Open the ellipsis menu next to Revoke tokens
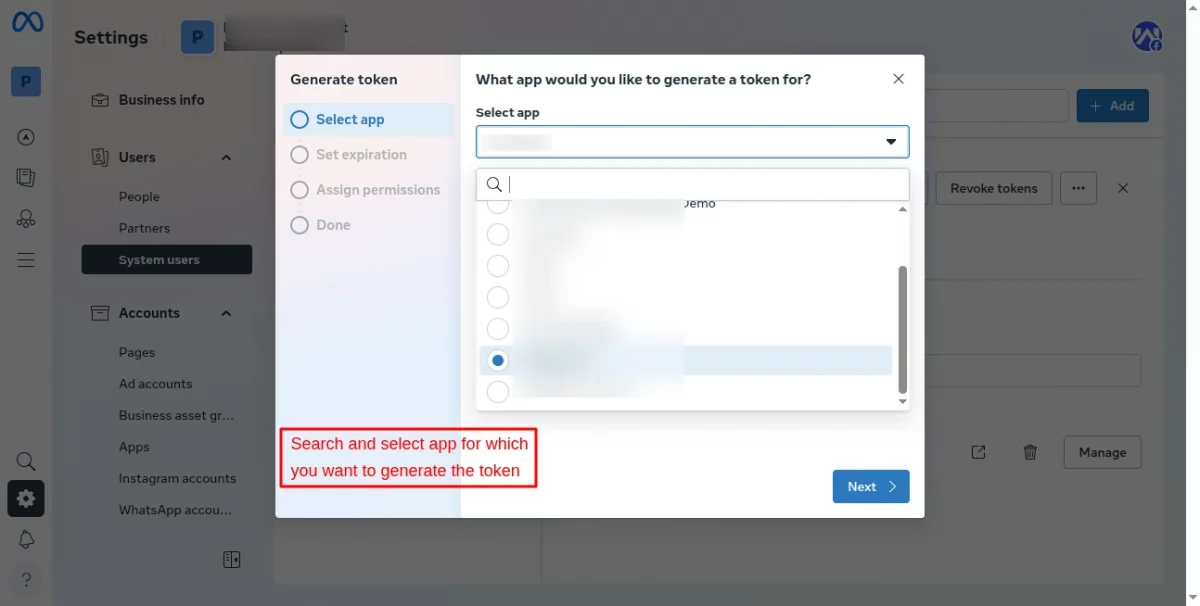 click(1078, 187)
